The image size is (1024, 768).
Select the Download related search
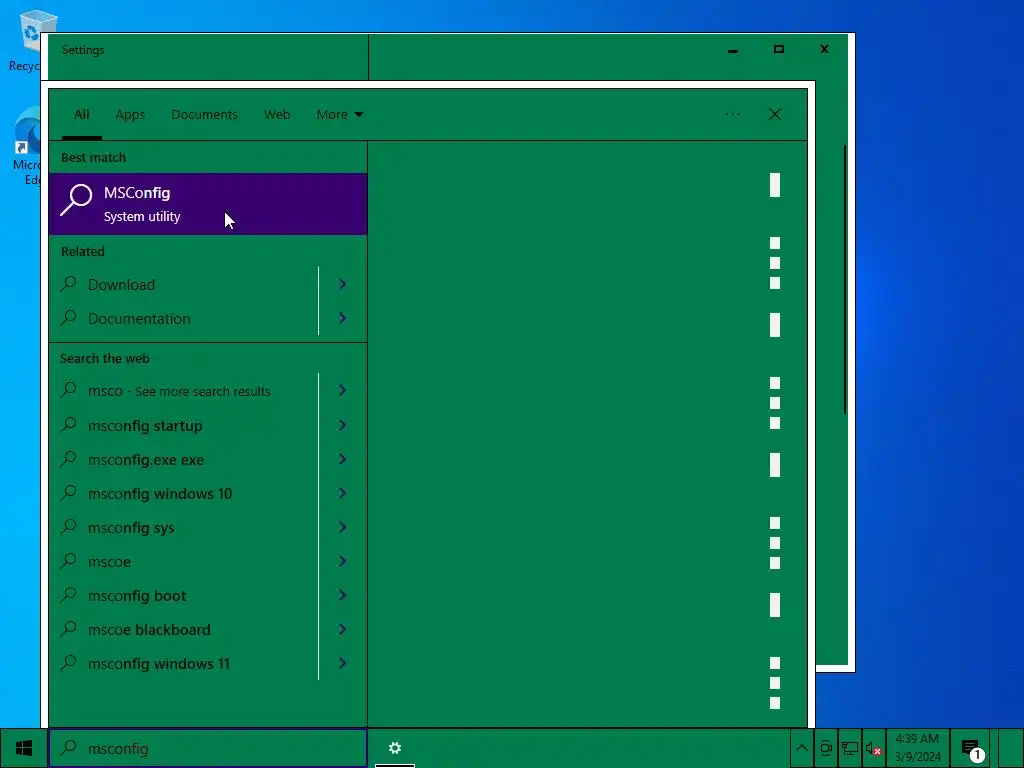tap(184, 285)
